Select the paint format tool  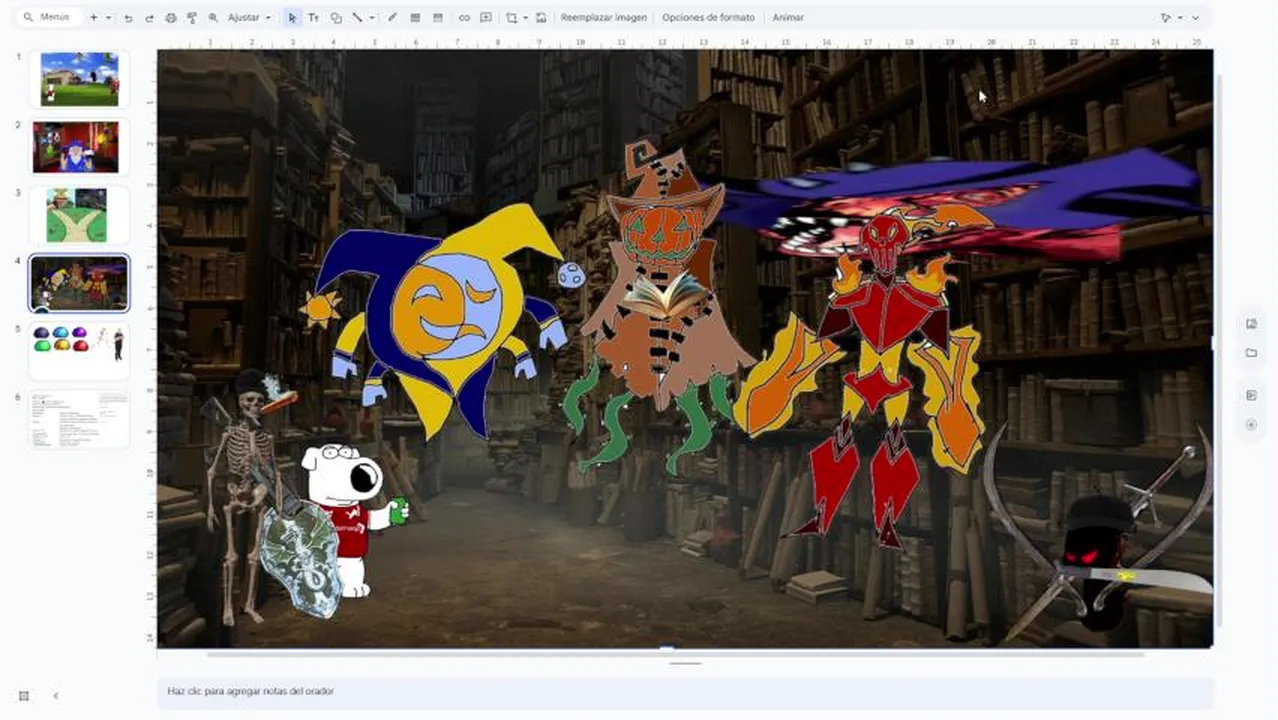pos(192,17)
